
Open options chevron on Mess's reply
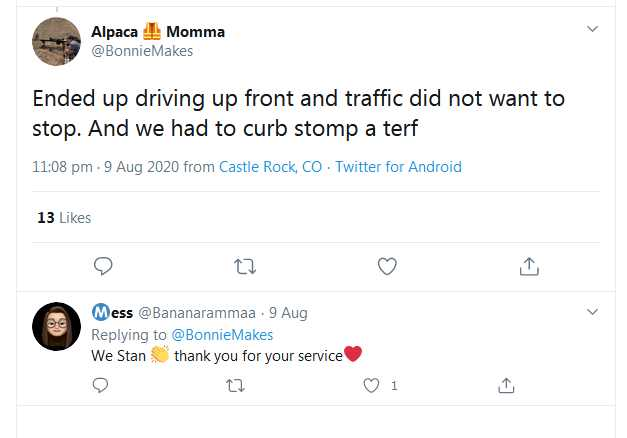tap(592, 312)
